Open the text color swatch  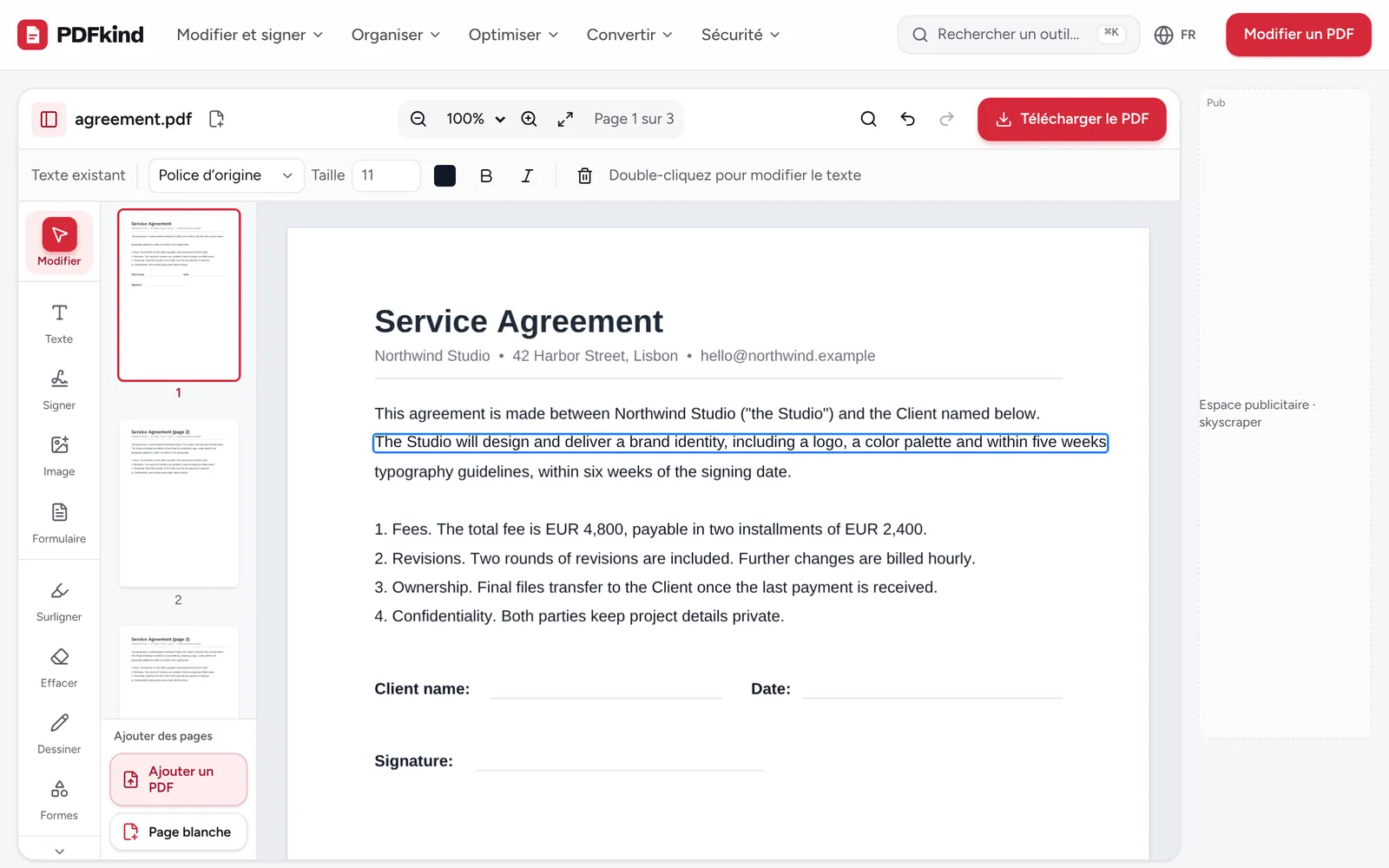click(x=444, y=175)
